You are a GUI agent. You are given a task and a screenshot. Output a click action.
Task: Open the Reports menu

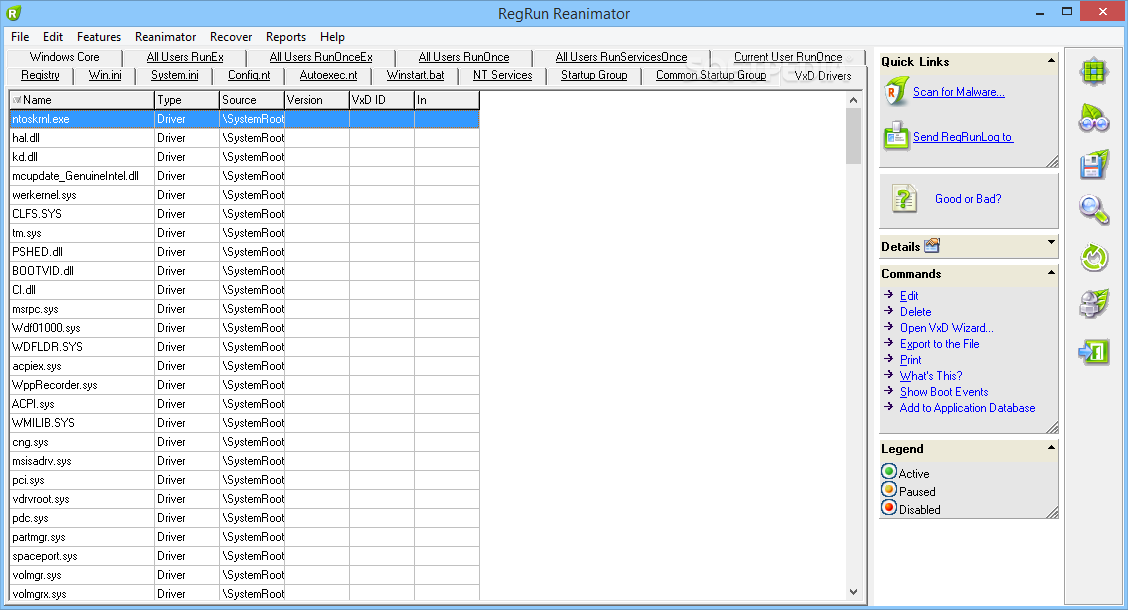286,37
